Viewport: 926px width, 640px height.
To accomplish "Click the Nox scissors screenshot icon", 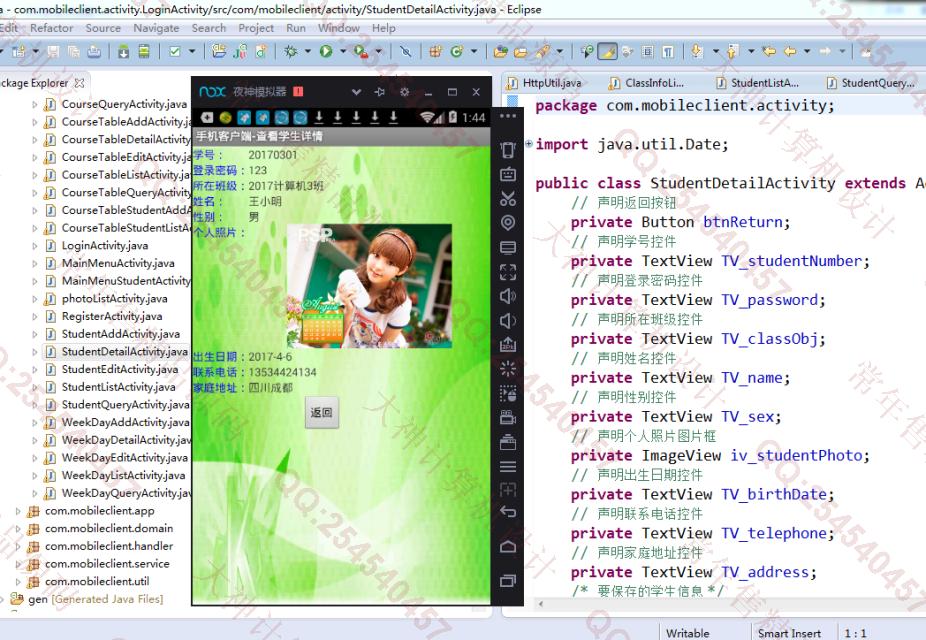I will [x=508, y=198].
